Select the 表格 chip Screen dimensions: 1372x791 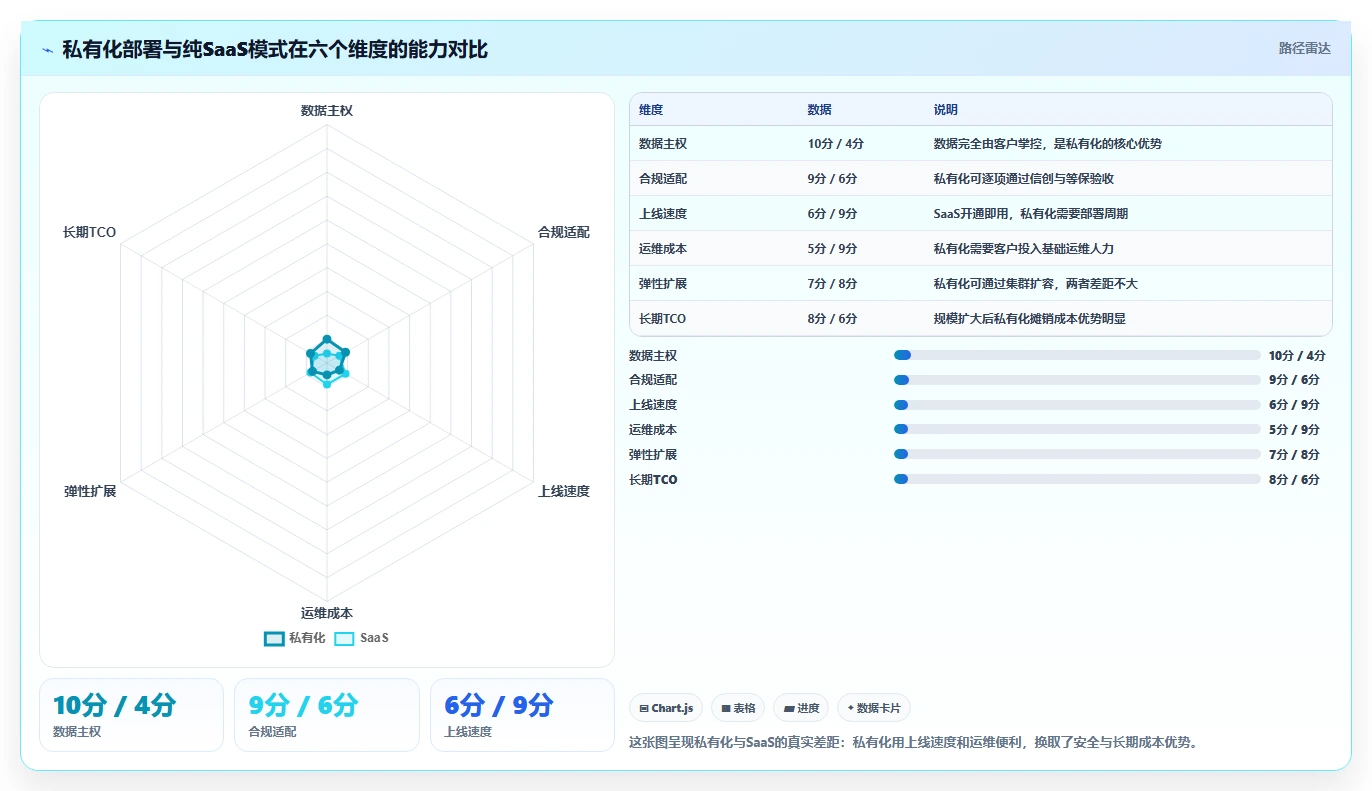[x=738, y=708]
